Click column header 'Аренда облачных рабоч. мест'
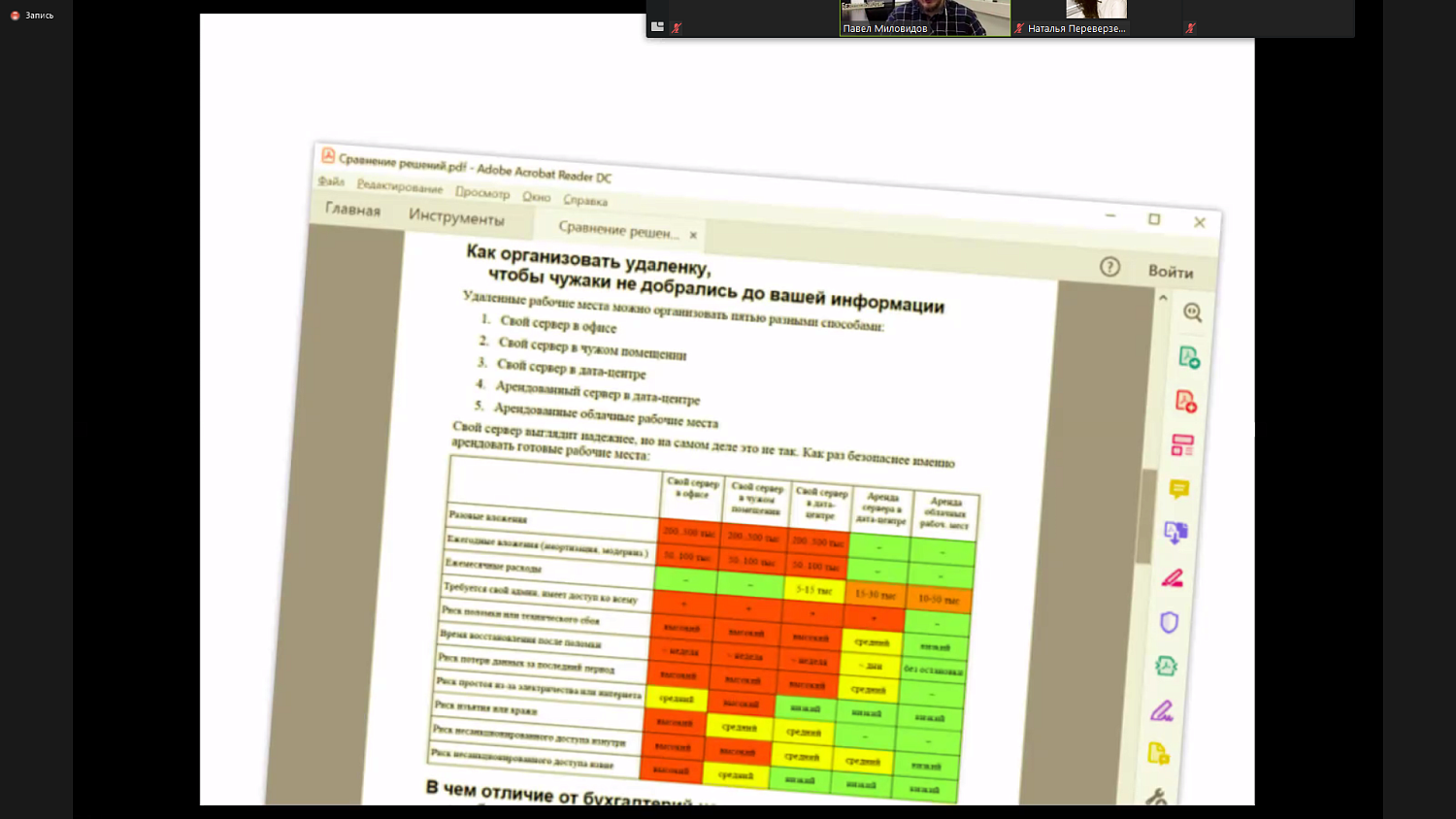 (945, 513)
